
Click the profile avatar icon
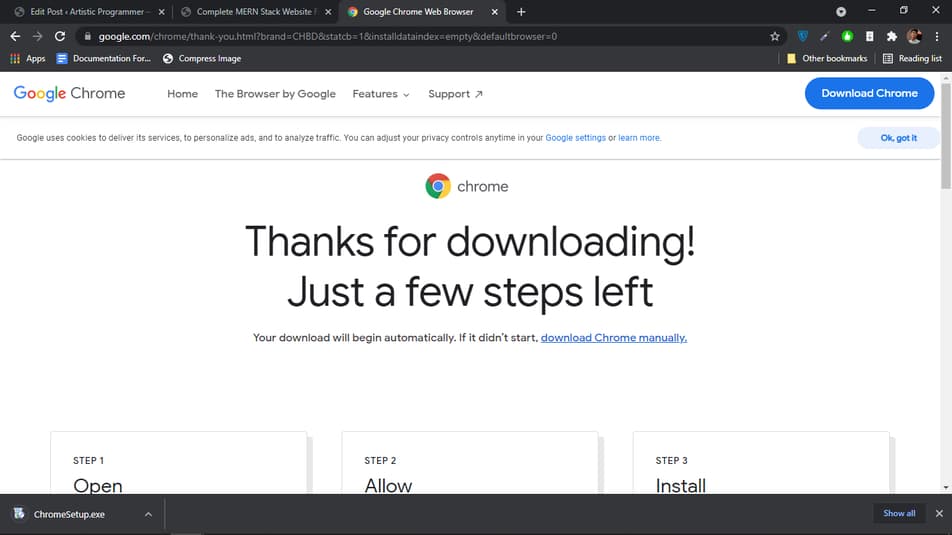click(x=914, y=36)
